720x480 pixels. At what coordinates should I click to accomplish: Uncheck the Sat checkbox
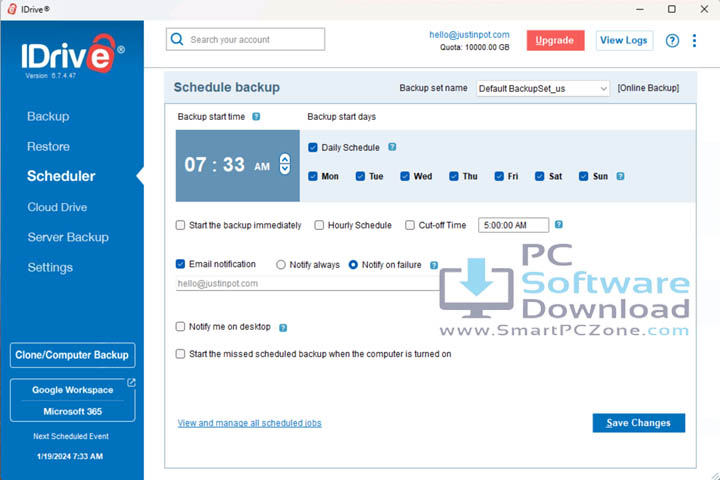pos(540,176)
